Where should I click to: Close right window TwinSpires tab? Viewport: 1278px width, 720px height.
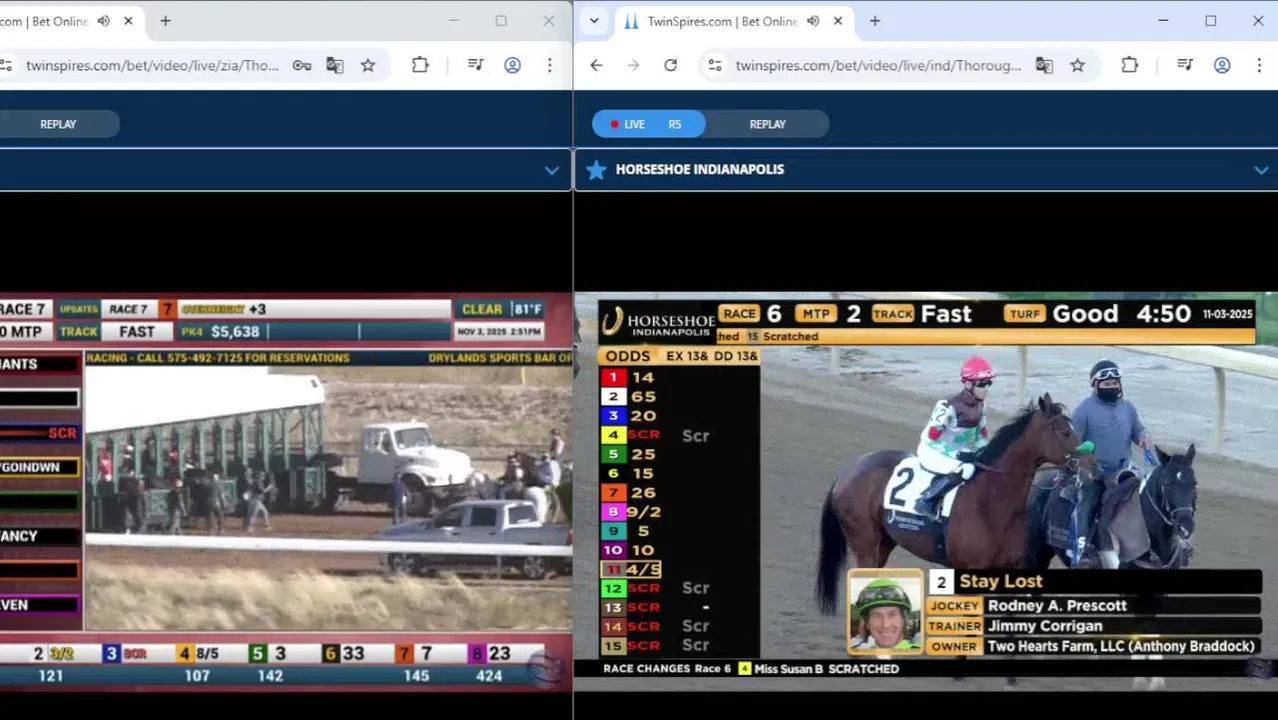(838, 21)
